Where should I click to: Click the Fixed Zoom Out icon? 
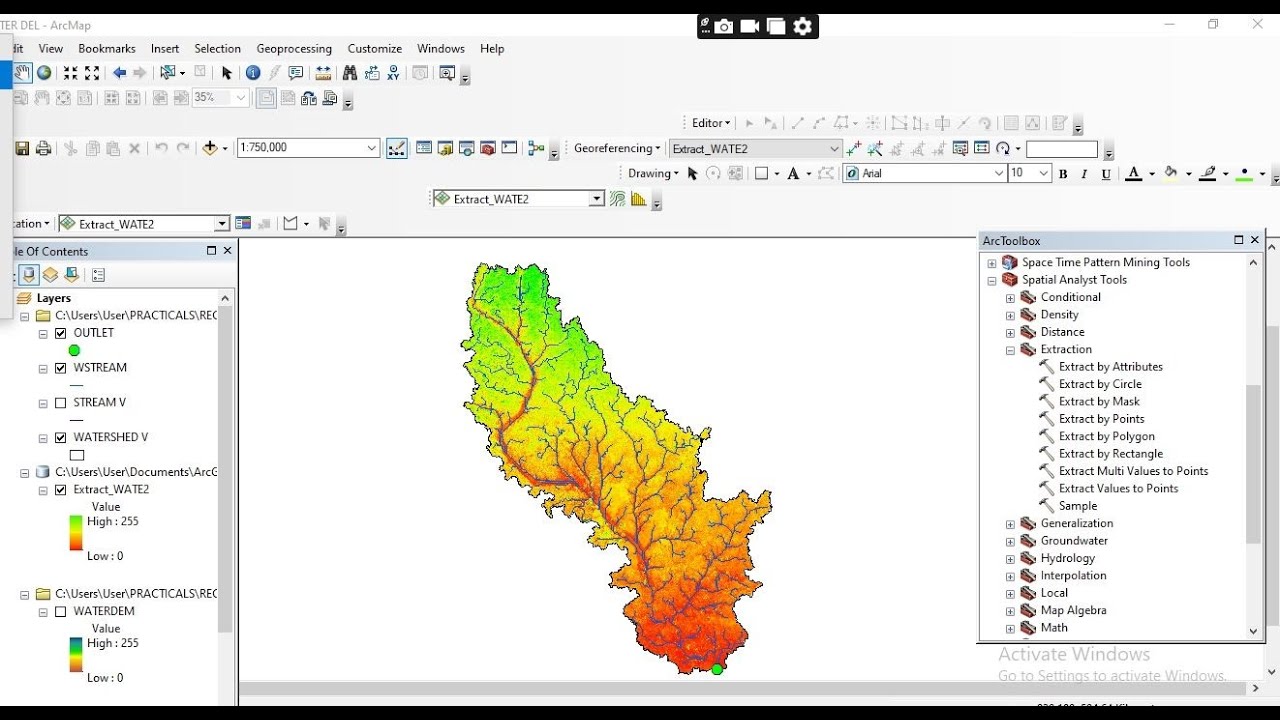point(92,73)
